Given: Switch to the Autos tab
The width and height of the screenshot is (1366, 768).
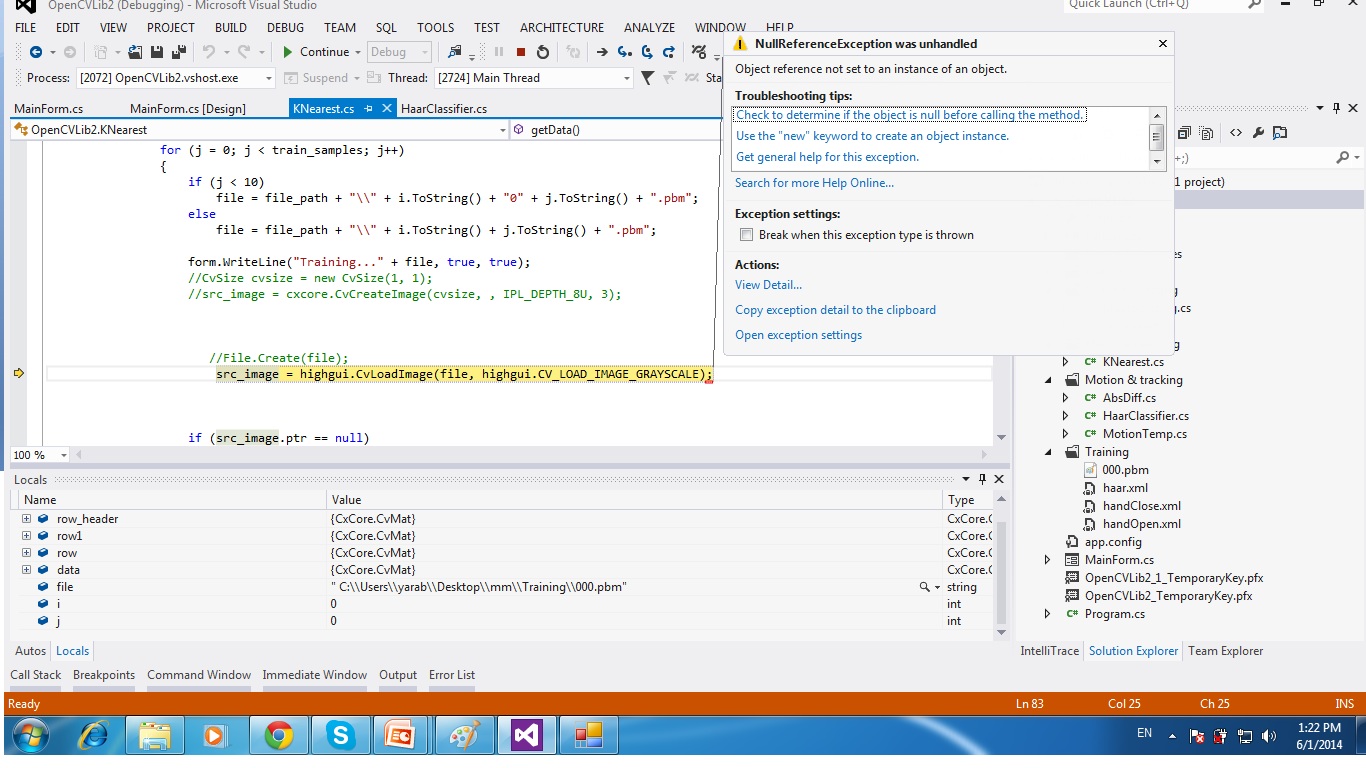Looking at the screenshot, I should (x=30, y=651).
